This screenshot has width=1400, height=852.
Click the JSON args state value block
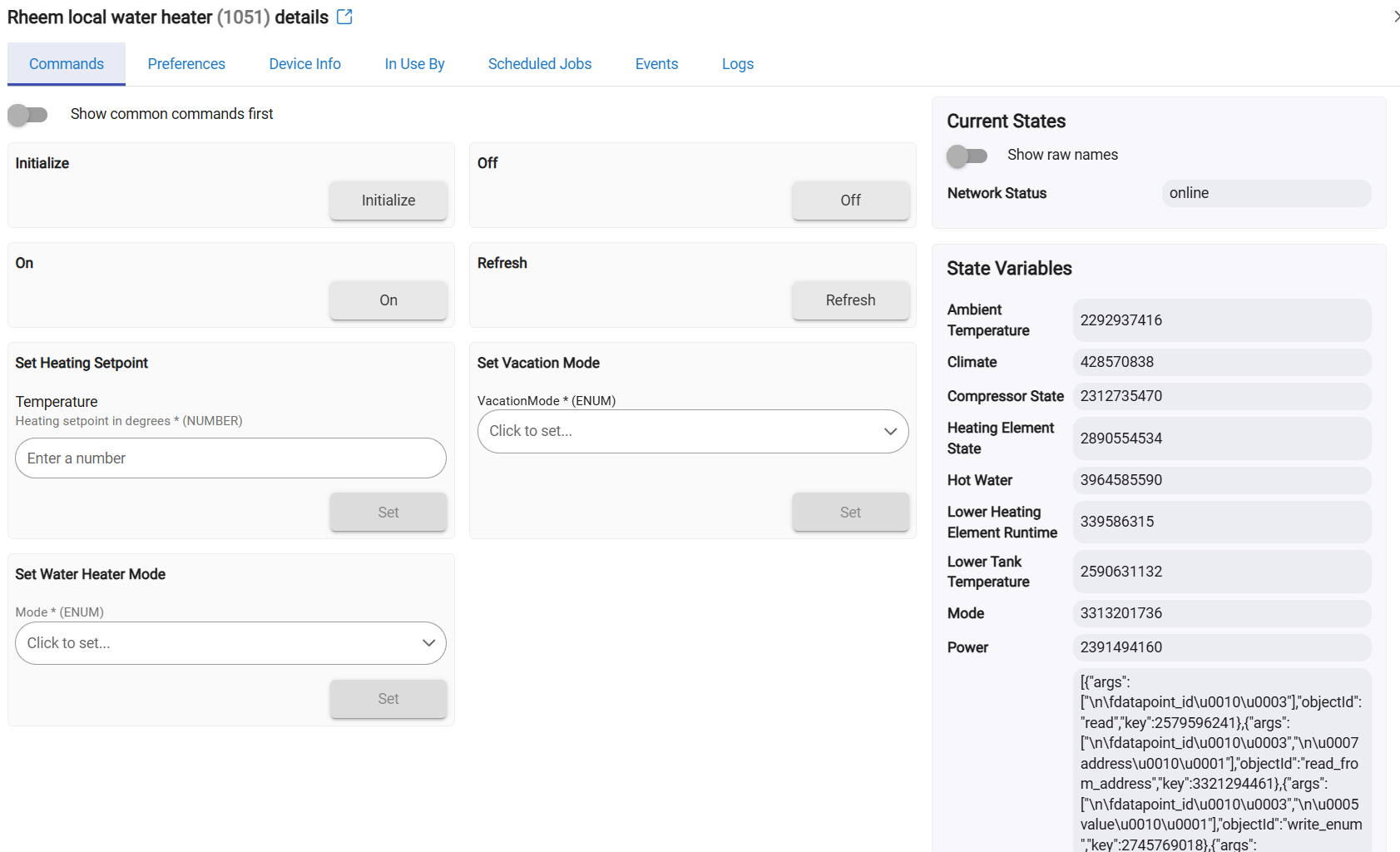pos(1222,760)
